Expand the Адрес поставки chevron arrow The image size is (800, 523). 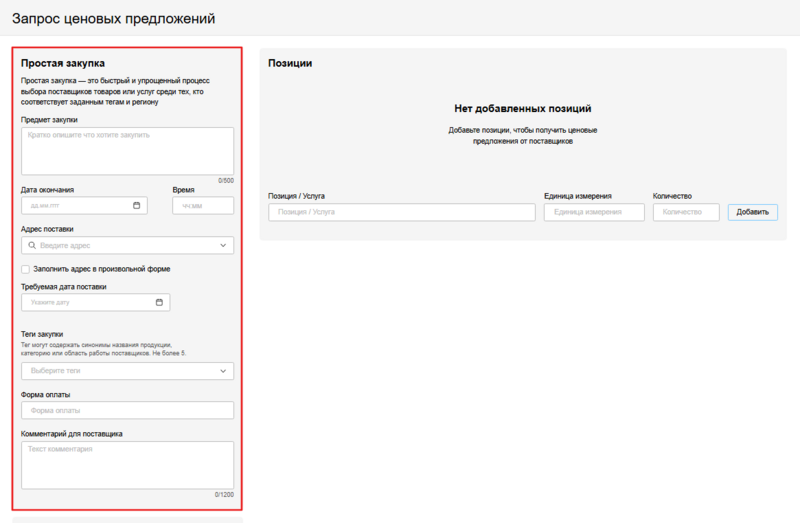(223, 245)
